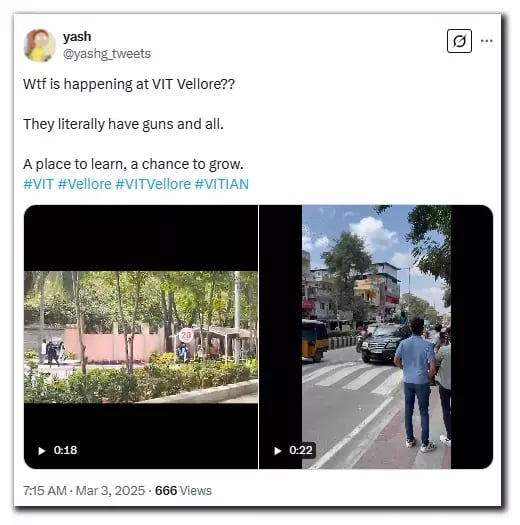This screenshot has height=525, width=520.
Task: Click the line "They literally have guns and all."
Action: (123, 124)
